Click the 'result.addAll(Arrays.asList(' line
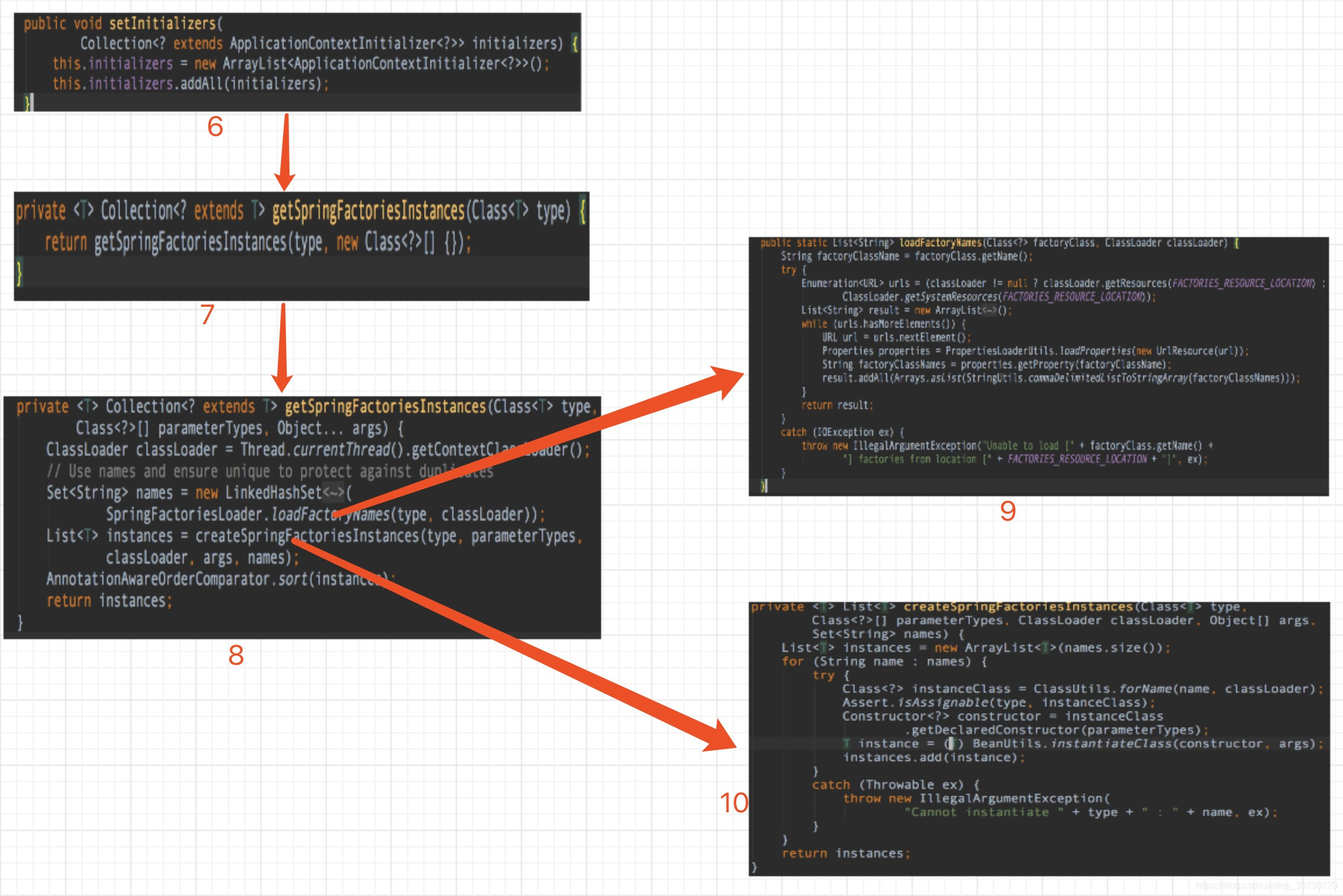Viewport: 1343px width, 896px height. [1060, 378]
